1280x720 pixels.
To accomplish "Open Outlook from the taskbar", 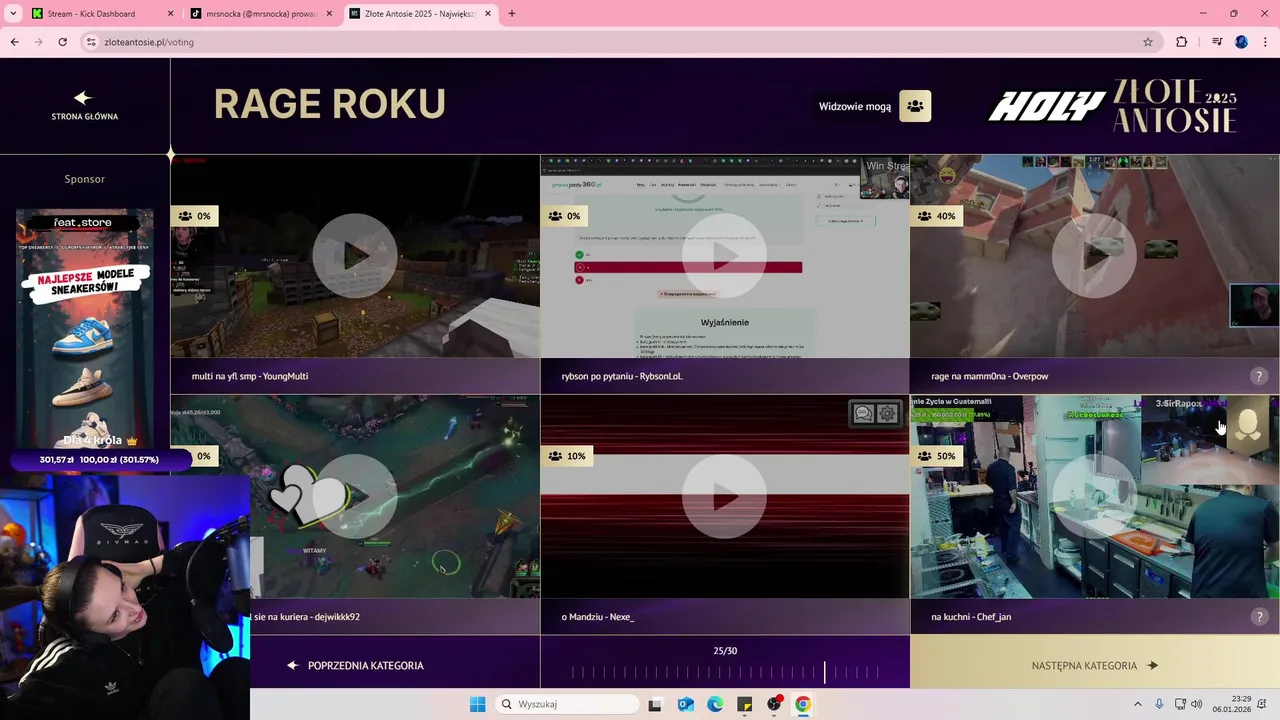I will pyautogui.click(x=686, y=704).
